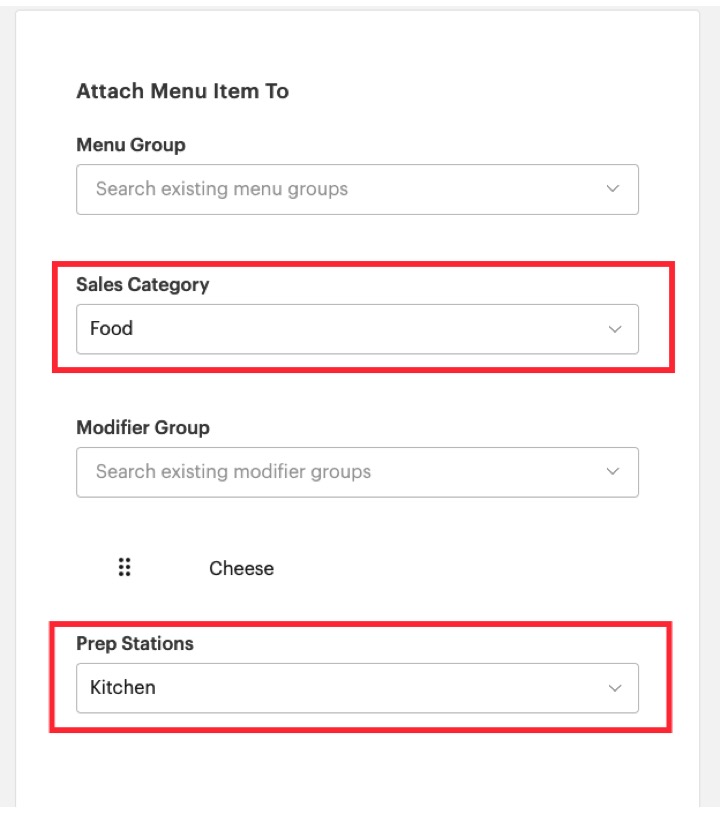The width and height of the screenshot is (720, 813).
Task: Click the drag handle beside Cheese
Action: coord(125,568)
